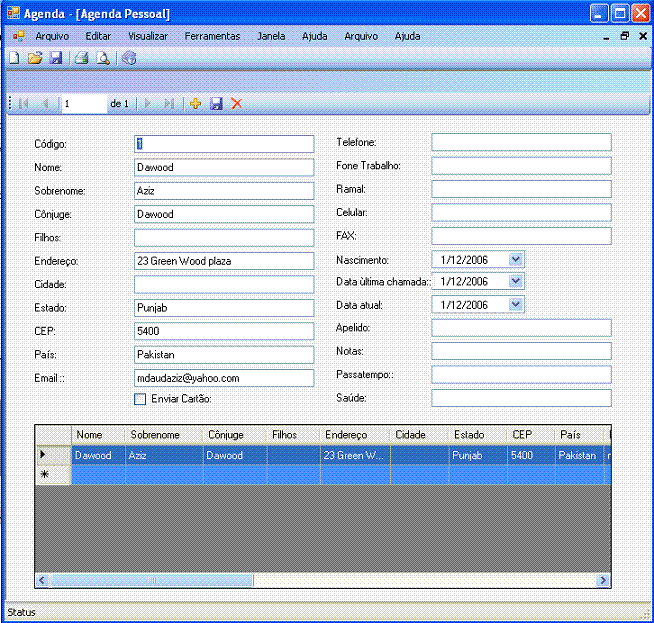The image size is (654, 623).
Task: Click the New document toolbar icon
Action: pyautogui.click(x=14, y=58)
